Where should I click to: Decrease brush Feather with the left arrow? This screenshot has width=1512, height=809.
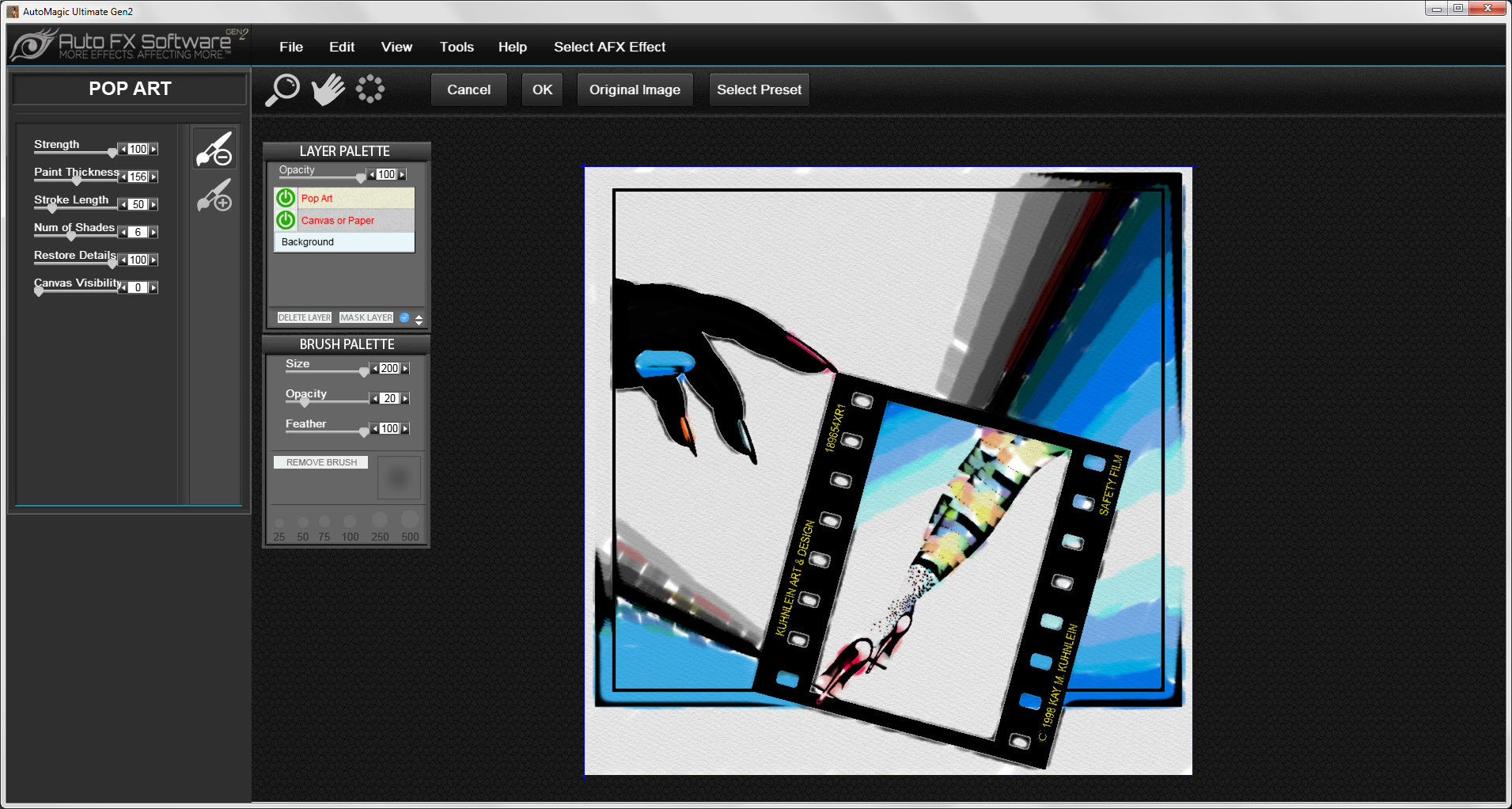(x=374, y=428)
